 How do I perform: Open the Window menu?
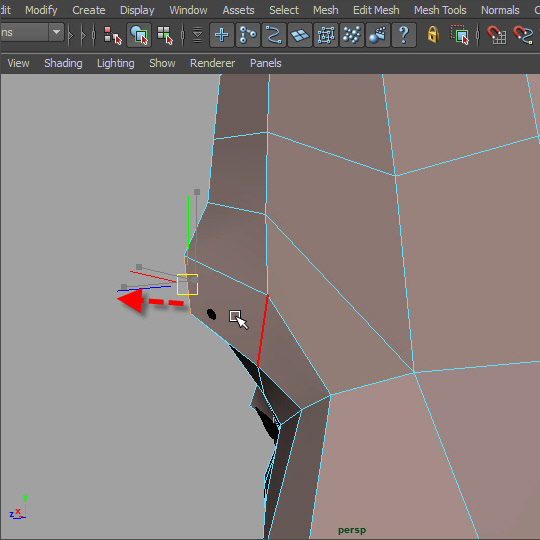pos(188,10)
